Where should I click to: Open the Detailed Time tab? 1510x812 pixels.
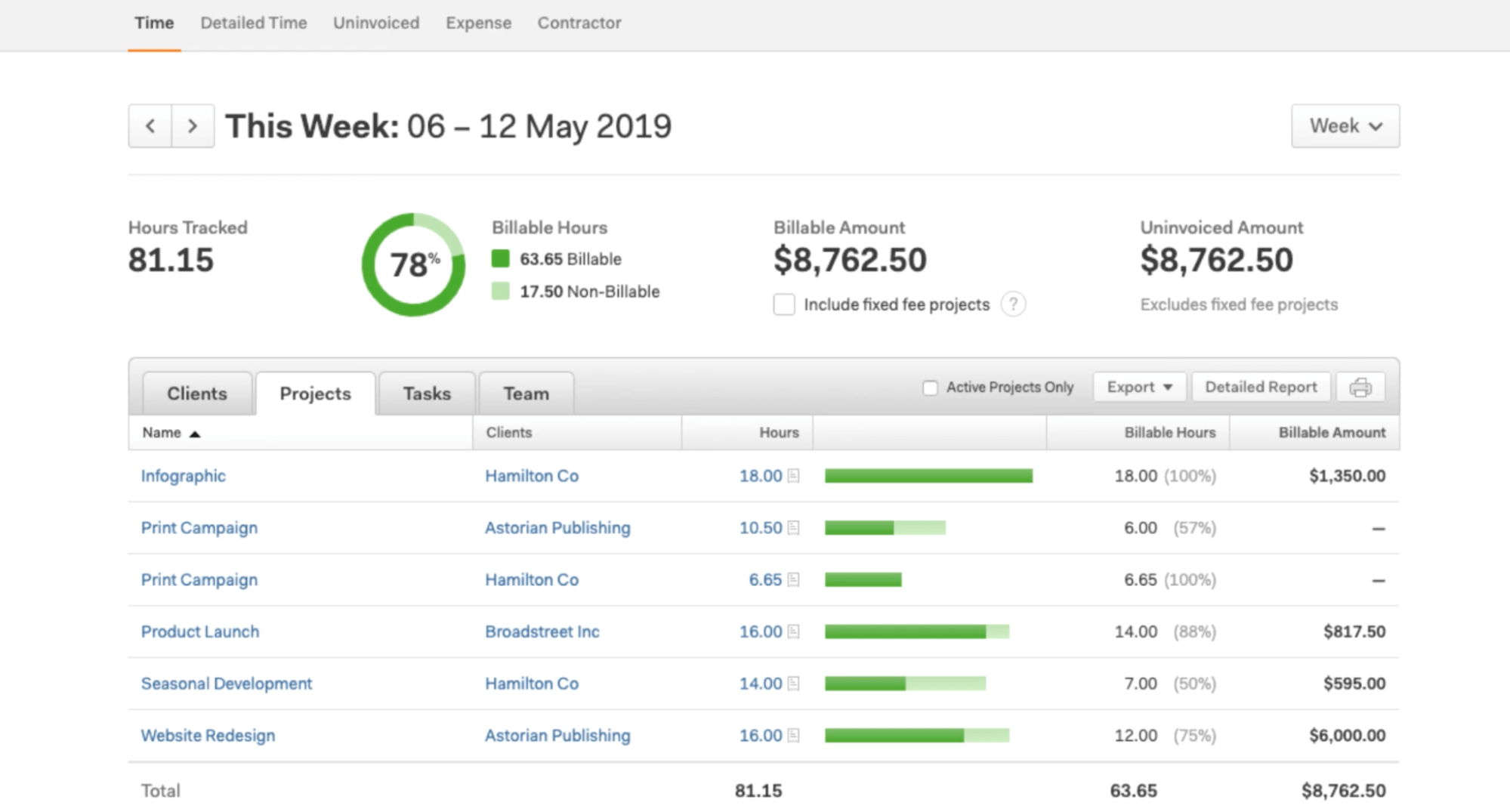tap(254, 23)
